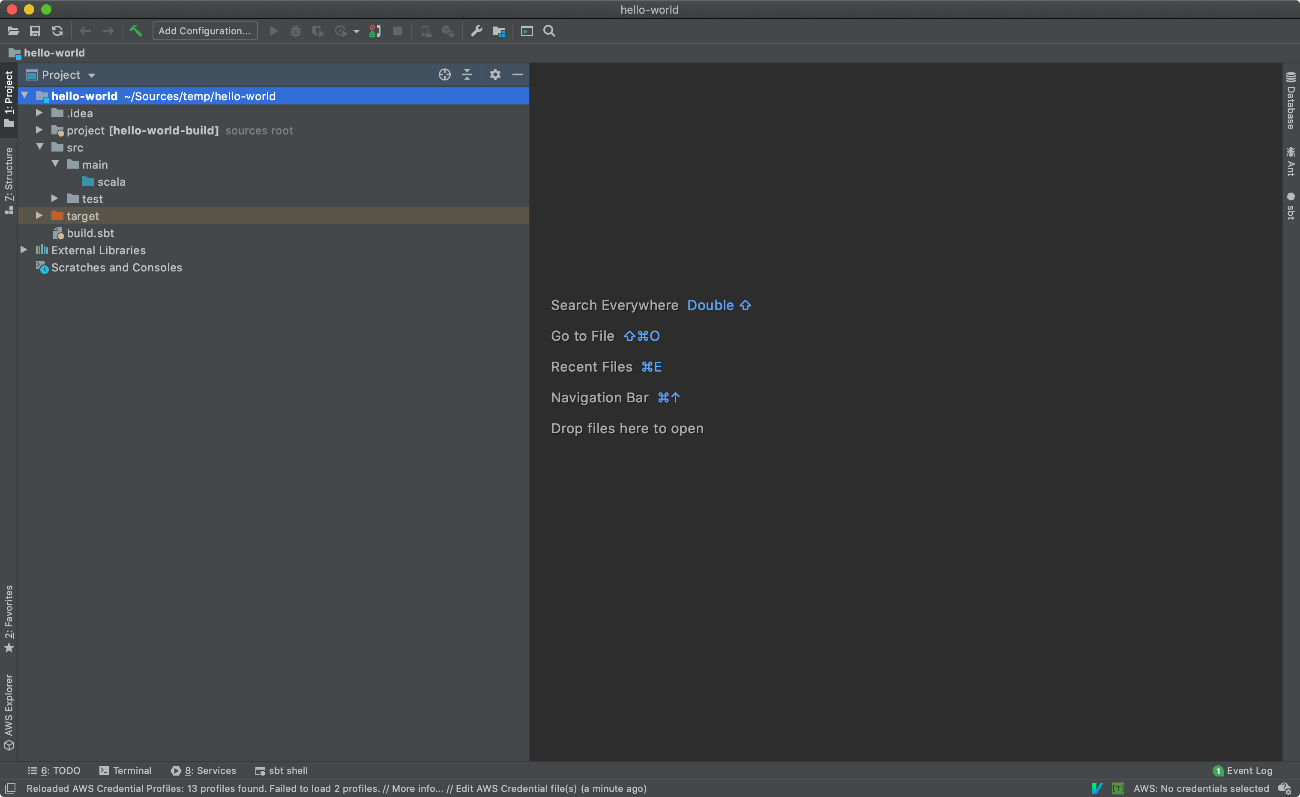Synchronize files with the refresh icon
The image size is (1300, 797).
[x=57, y=31]
